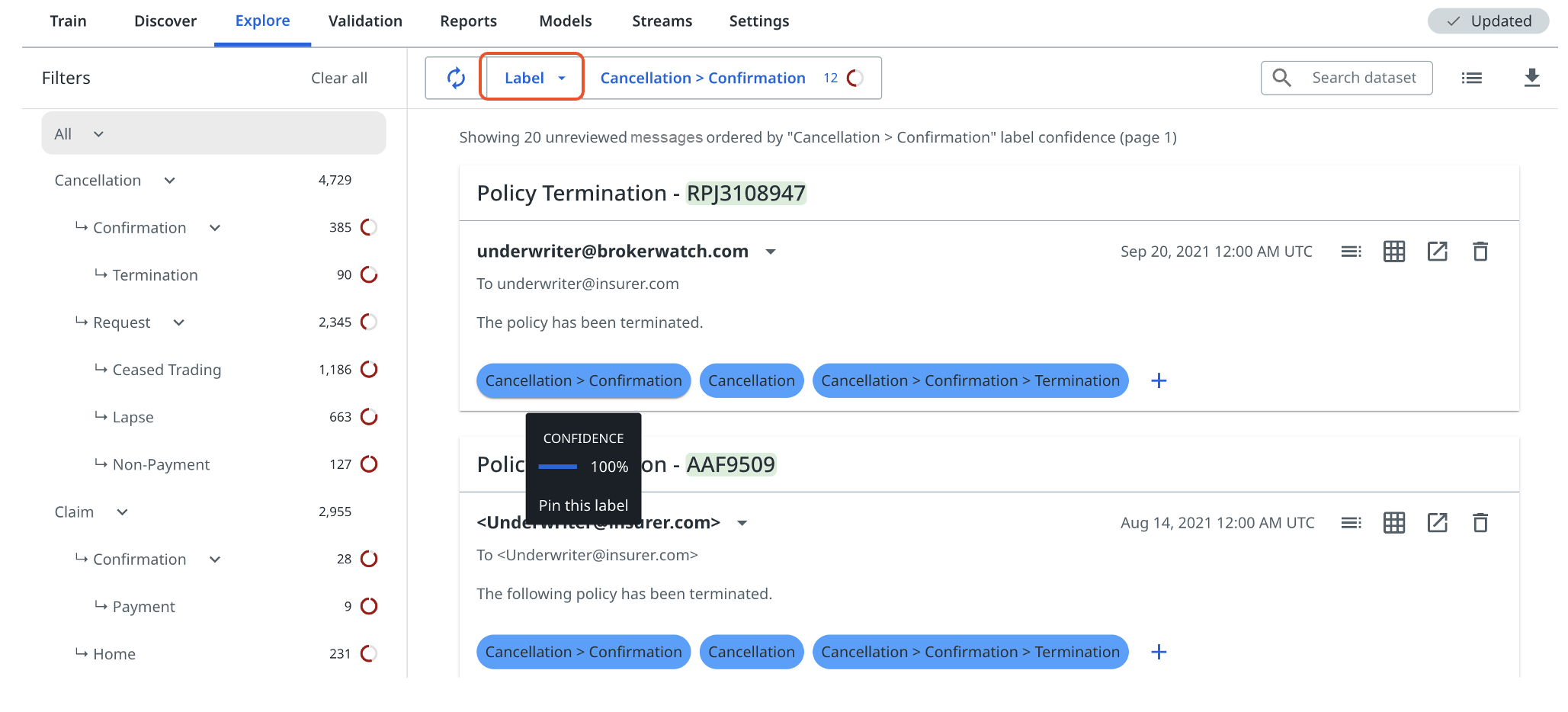Screen dimensions: 1568x712
Task: Click the 100% confidence bar in the tooltip
Action: coord(557,467)
